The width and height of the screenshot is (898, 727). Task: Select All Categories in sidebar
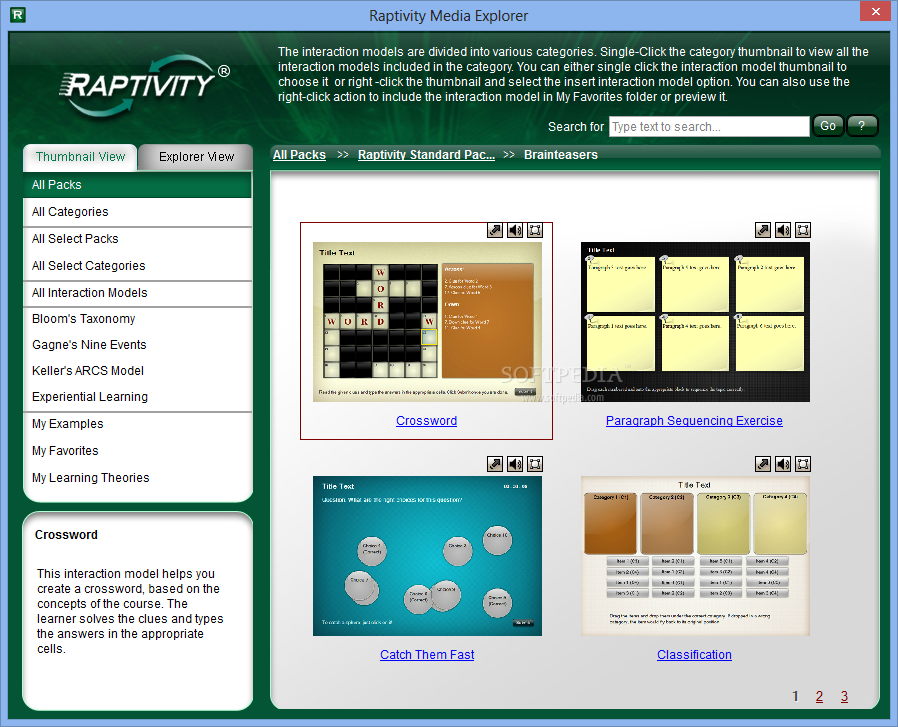pos(137,212)
